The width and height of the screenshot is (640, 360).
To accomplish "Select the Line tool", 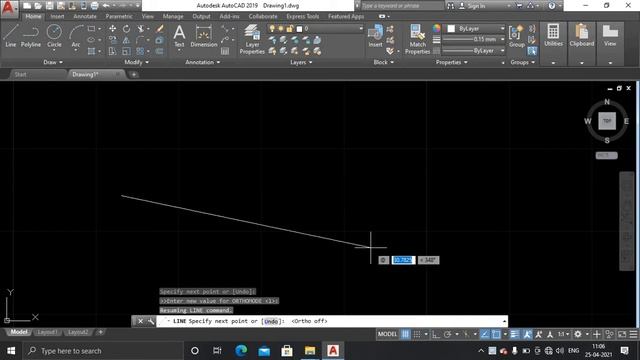I will [11, 36].
